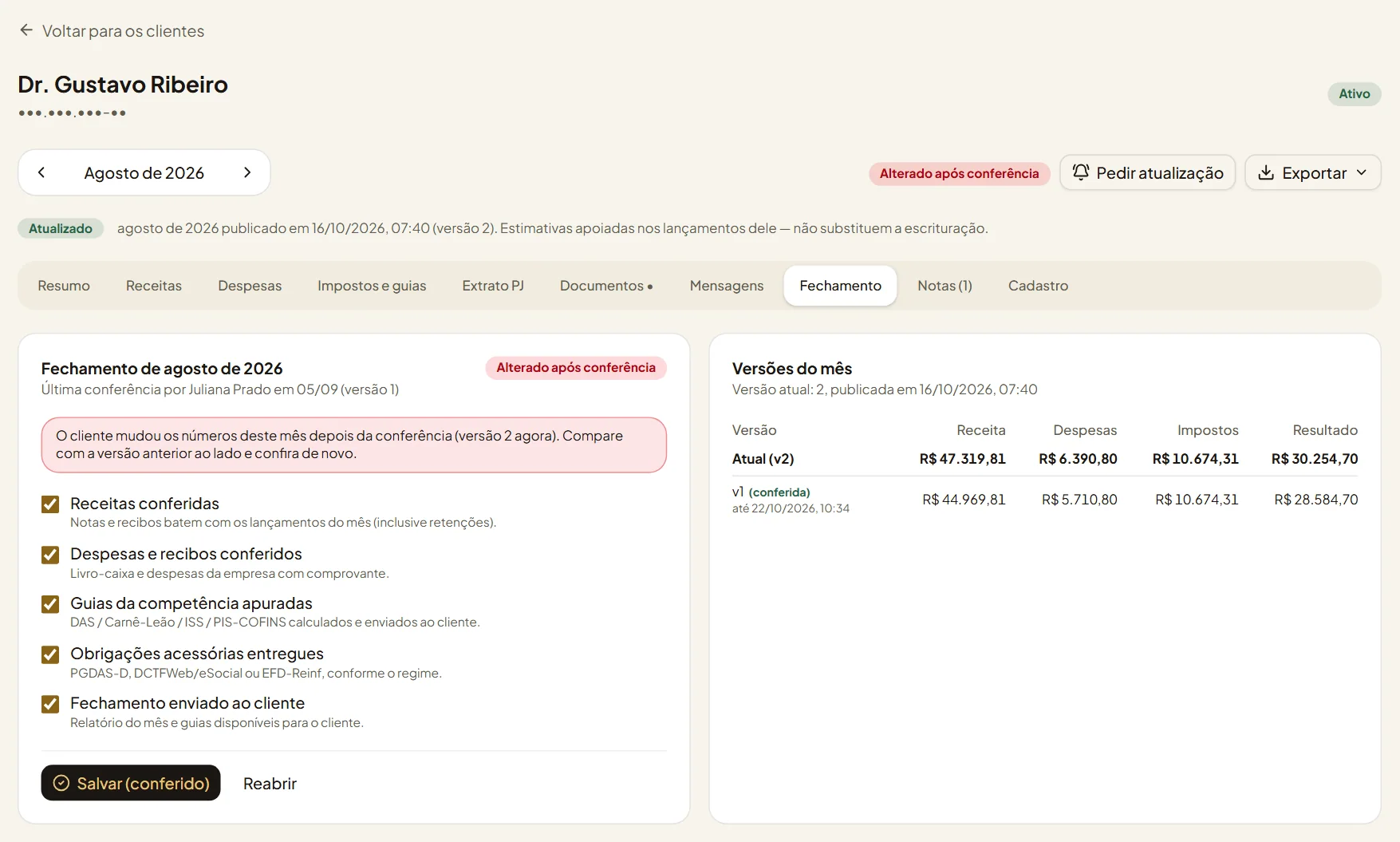Toggle Obrigações acessórias entregues checkbox

(50, 654)
